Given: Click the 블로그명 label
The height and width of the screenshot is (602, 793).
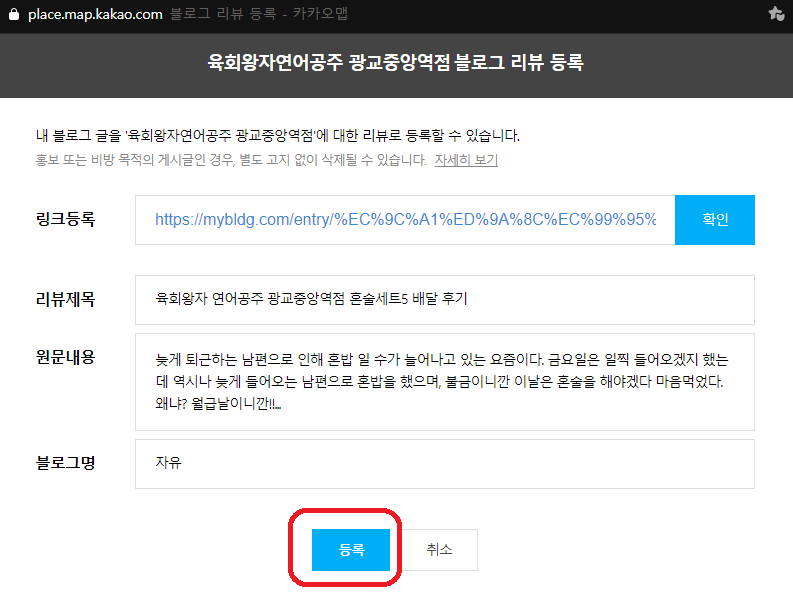Looking at the screenshot, I should click(x=65, y=462).
